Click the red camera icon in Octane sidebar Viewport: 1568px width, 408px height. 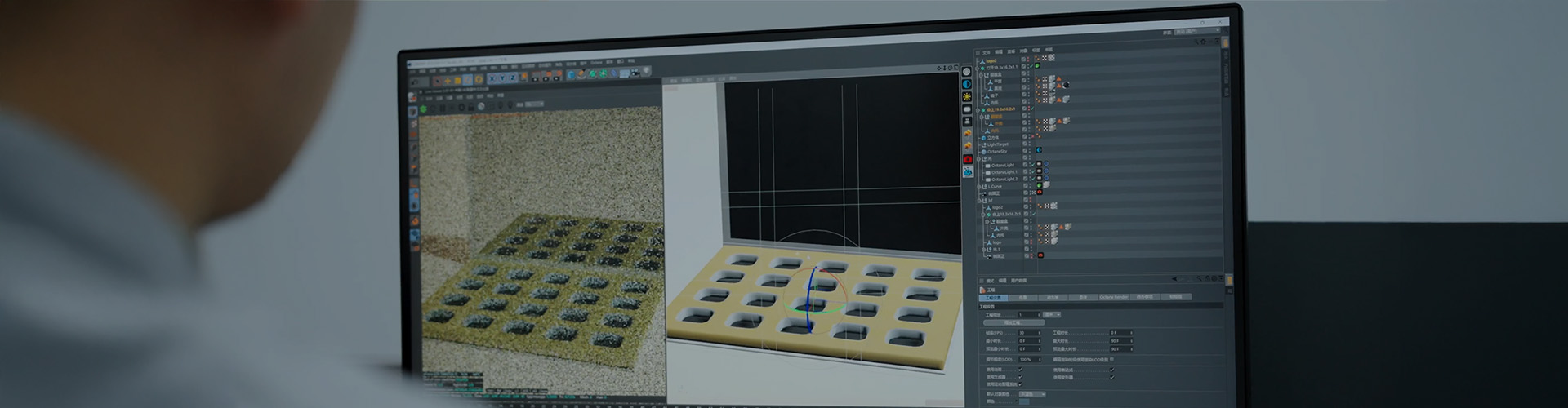tap(968, 159)
